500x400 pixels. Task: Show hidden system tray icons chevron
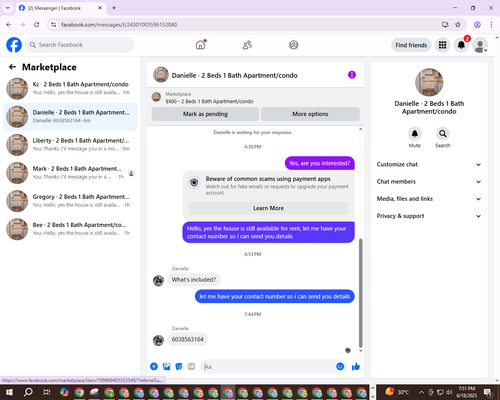pos(421,392)
